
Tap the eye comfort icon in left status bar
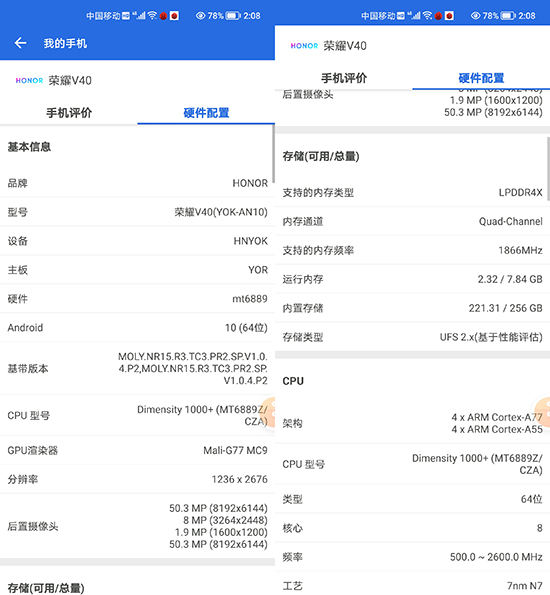coord(200,16)
